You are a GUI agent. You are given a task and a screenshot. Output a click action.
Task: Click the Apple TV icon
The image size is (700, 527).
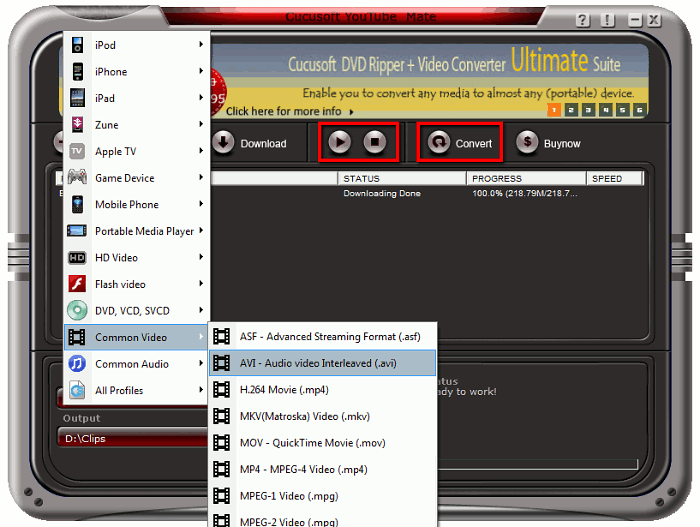(77, 151)
